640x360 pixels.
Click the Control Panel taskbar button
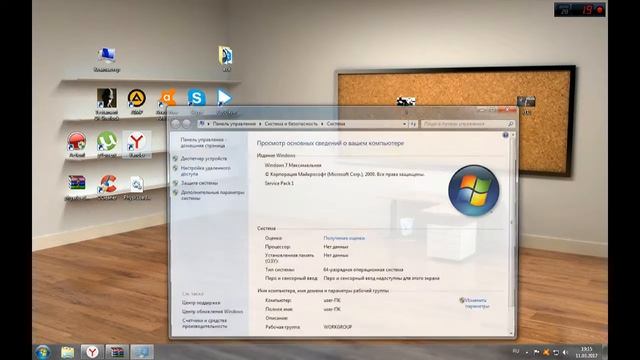[142, 352]
